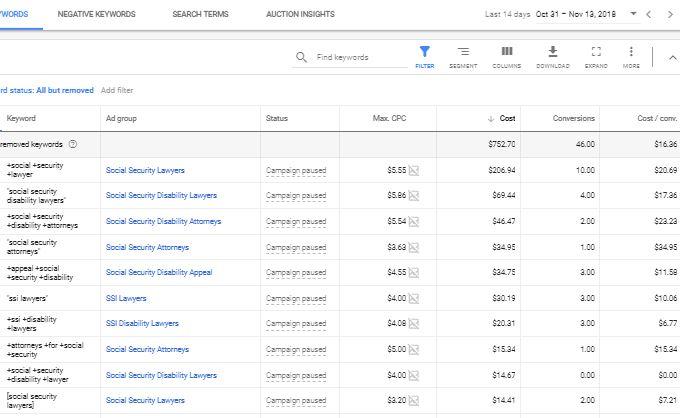Click chart icon next to $3.63 Max CPC

click(414, 248)
